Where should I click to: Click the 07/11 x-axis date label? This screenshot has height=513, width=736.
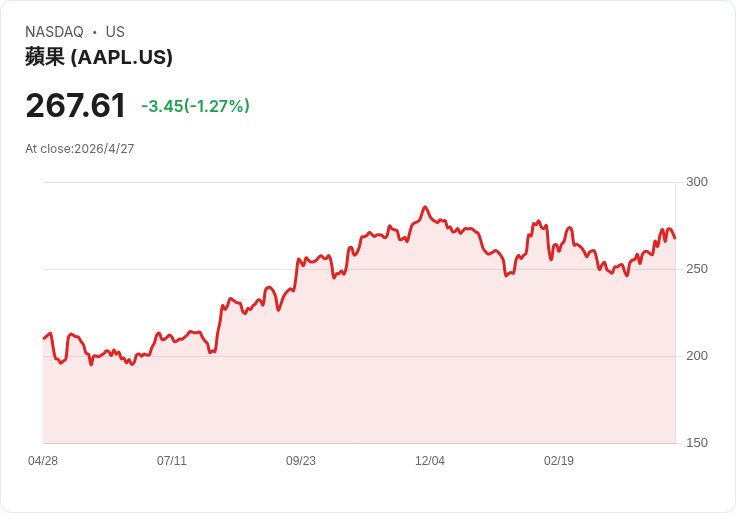(x=172, y=461)
